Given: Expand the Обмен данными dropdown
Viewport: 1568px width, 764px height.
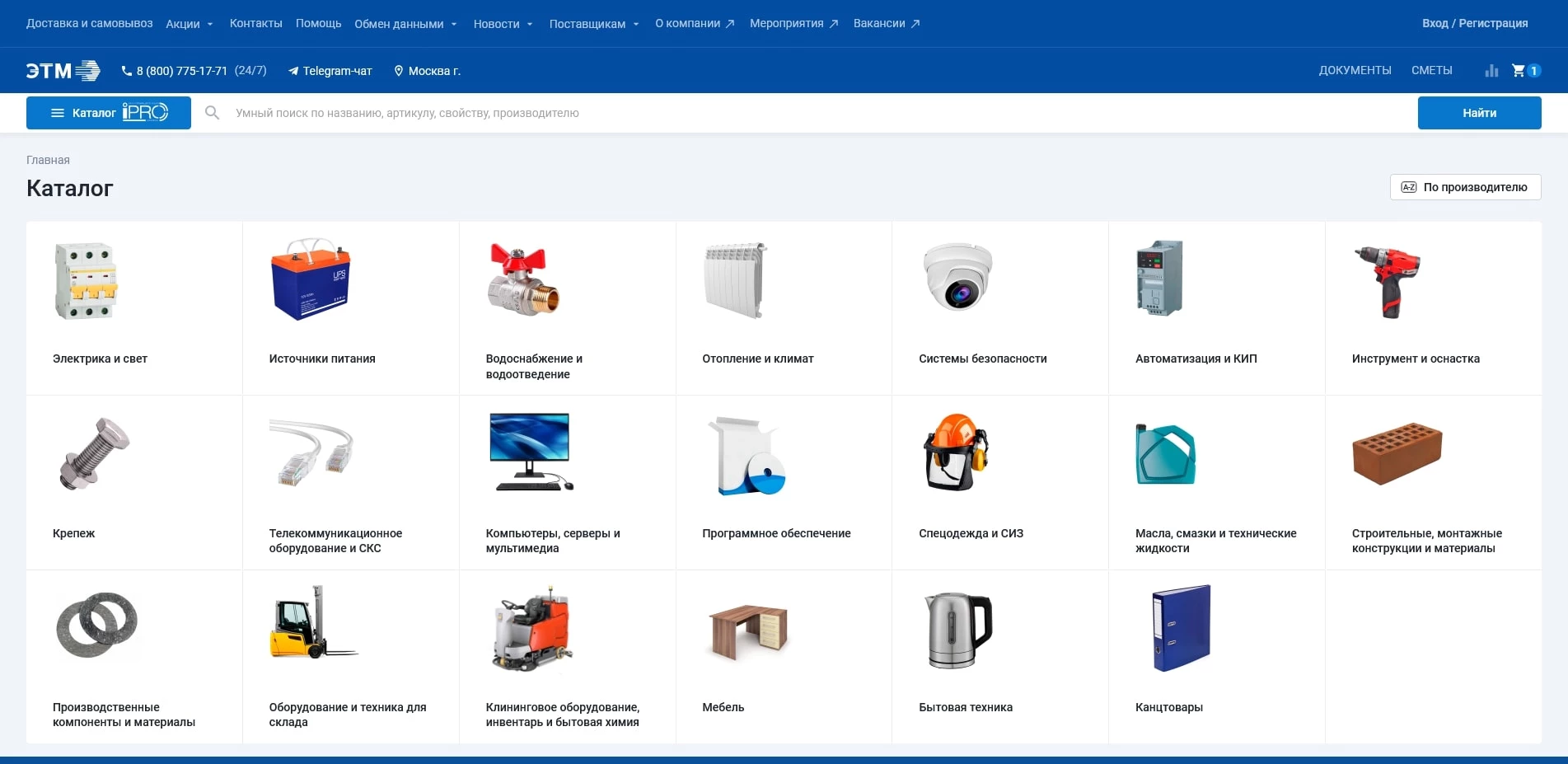Looking at the screenshot, I should click(x=405, y=24).
